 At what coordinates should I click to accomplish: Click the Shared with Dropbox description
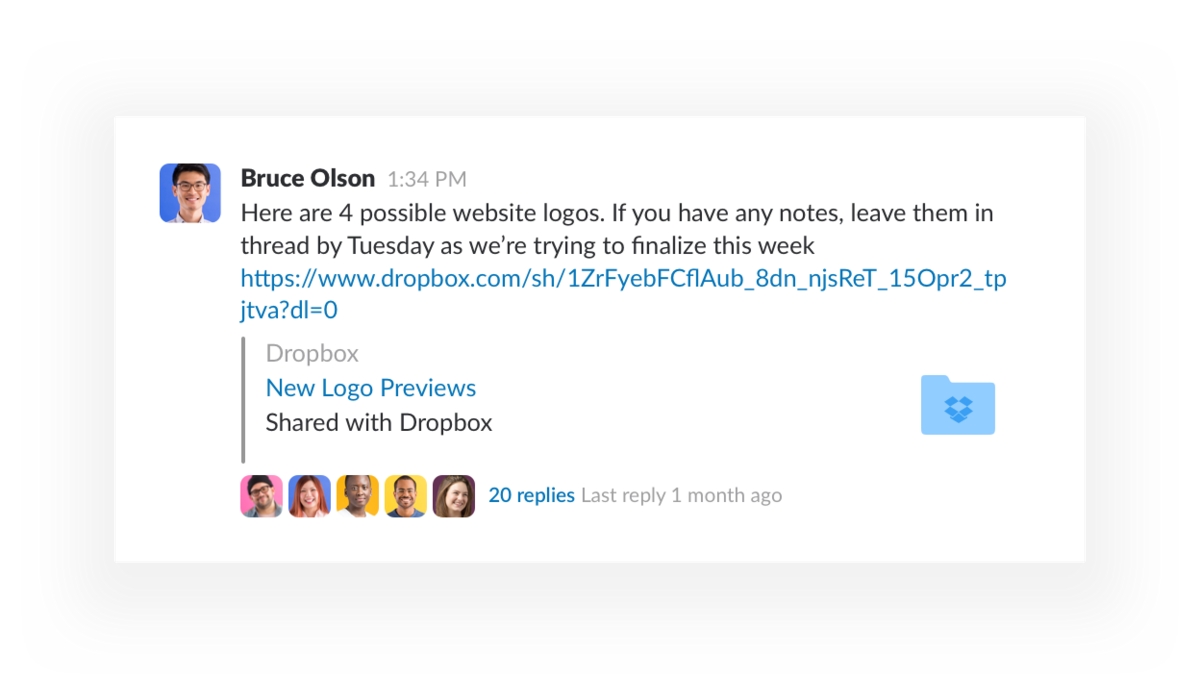[x=379, y=422]
